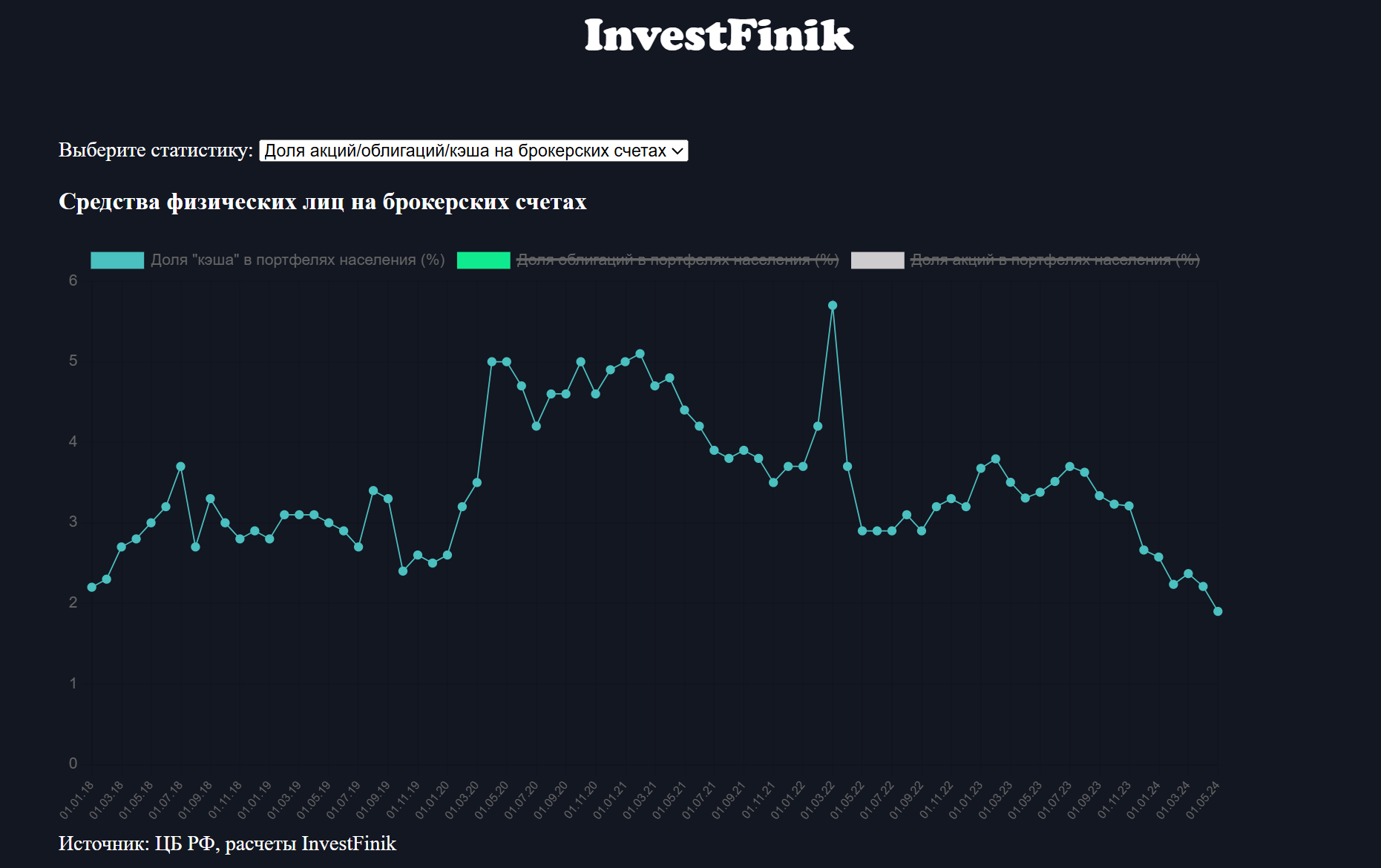Click the y-axis label 6
The image size is (1381, 868).
[x=73, y=280]
